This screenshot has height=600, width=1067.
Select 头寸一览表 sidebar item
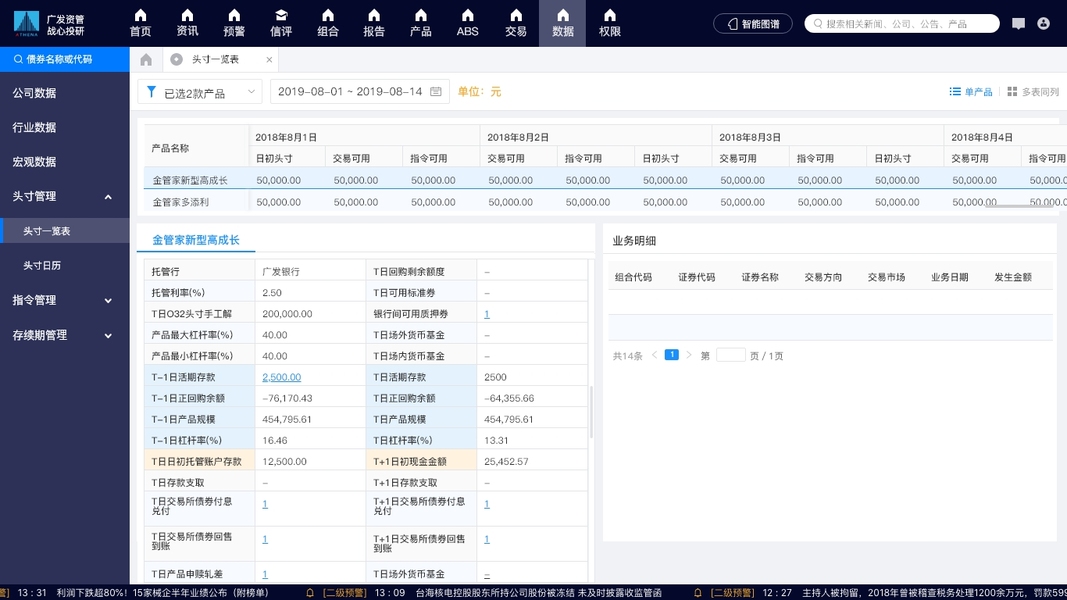coord(65,231)
